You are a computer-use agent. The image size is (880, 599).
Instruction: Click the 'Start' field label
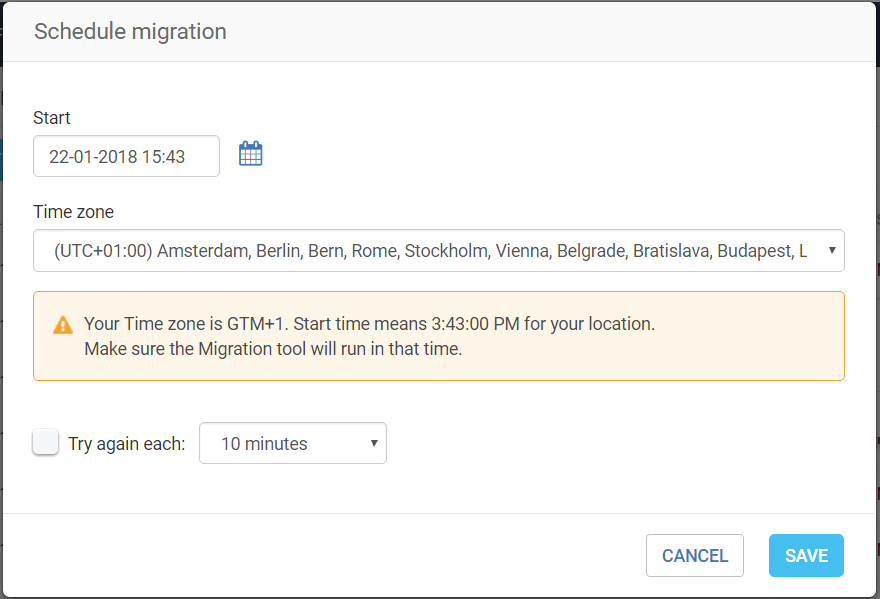(52, 118)
